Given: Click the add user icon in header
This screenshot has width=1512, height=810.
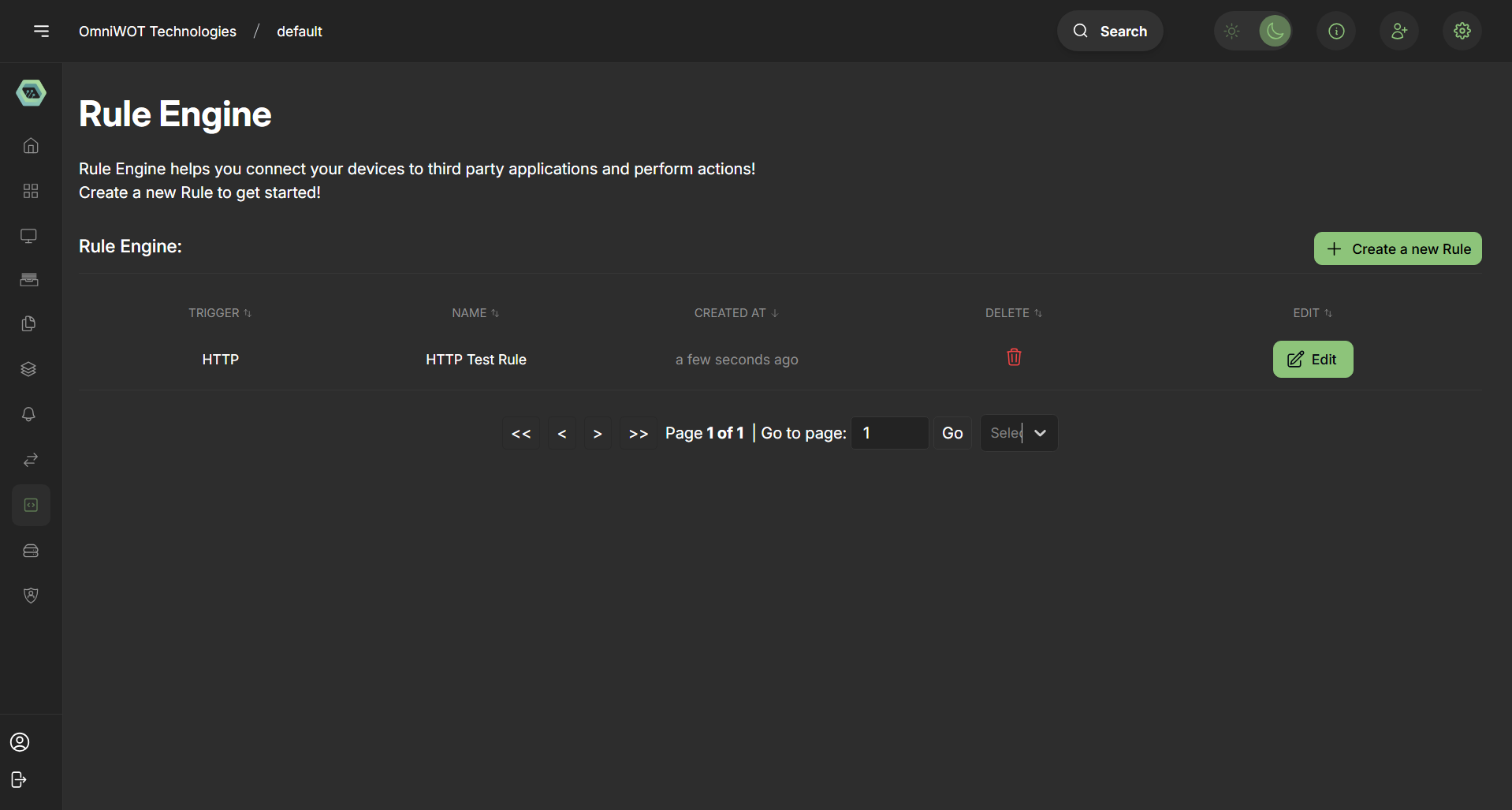Looking at the screenshot, I should click(x=1398, y=32).
